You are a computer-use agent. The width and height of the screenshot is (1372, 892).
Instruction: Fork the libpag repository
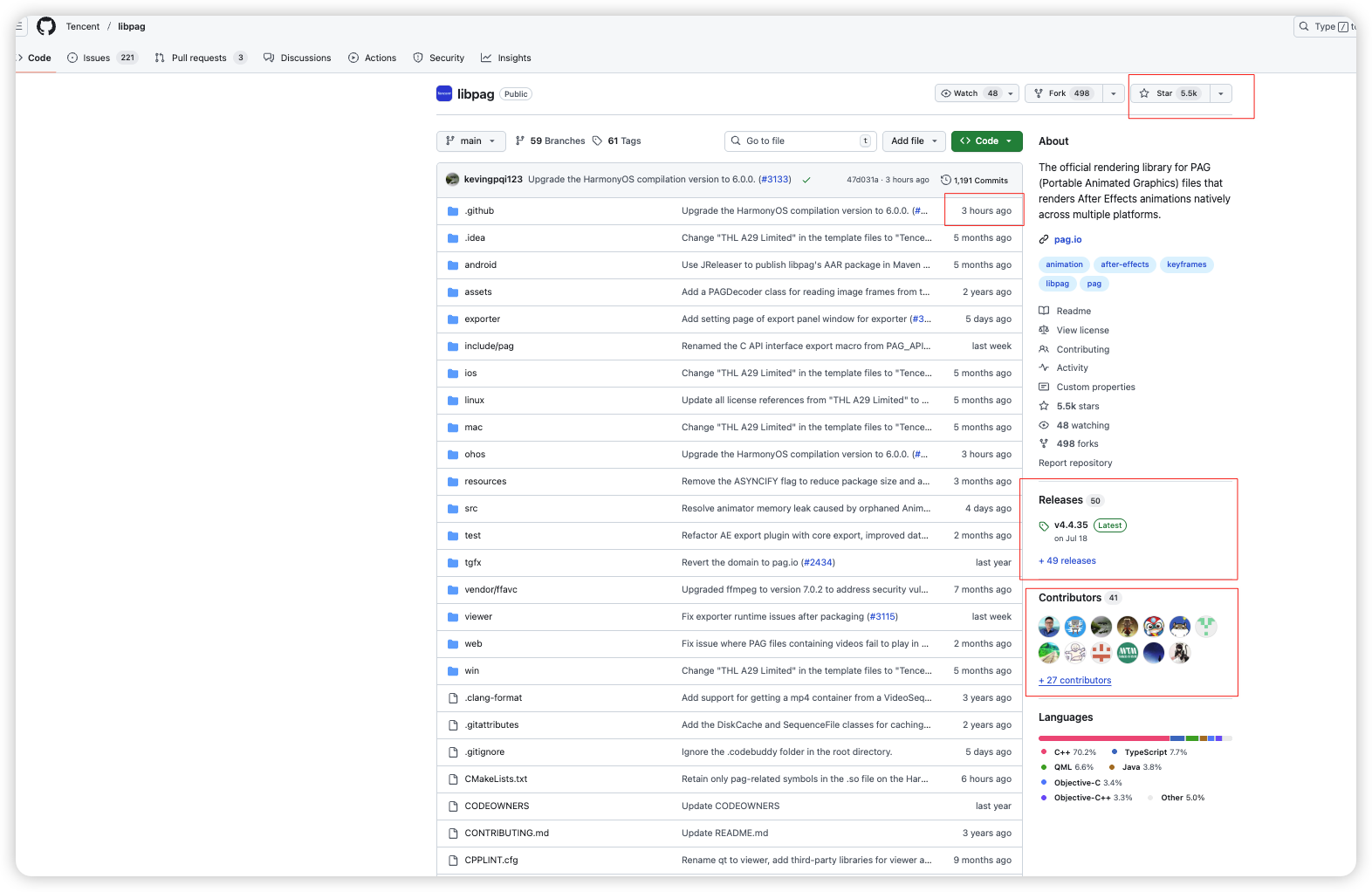click(x=1064, y=93)
